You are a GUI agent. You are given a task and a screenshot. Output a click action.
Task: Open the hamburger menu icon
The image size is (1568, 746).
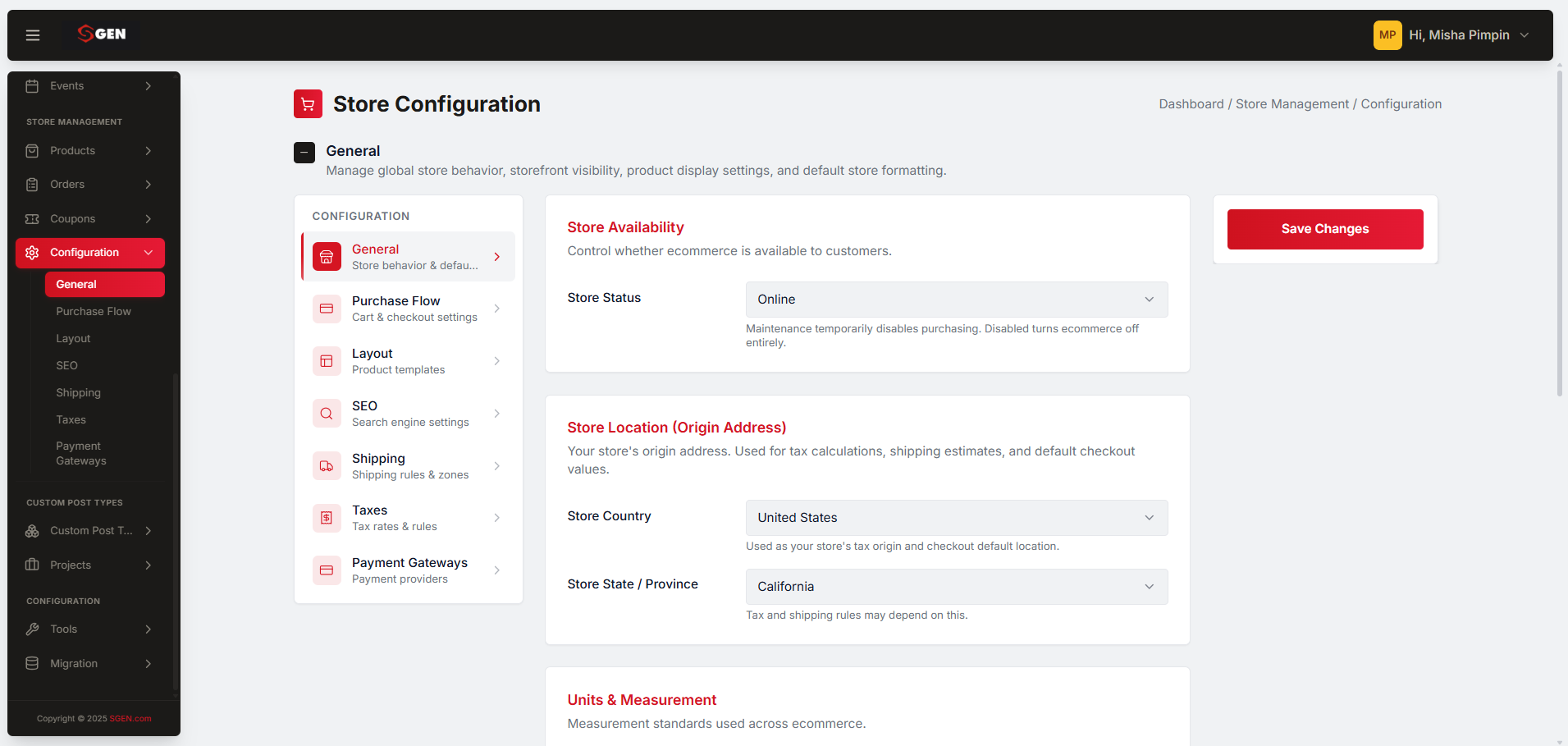pyautogui.click(x=33, y=35)
